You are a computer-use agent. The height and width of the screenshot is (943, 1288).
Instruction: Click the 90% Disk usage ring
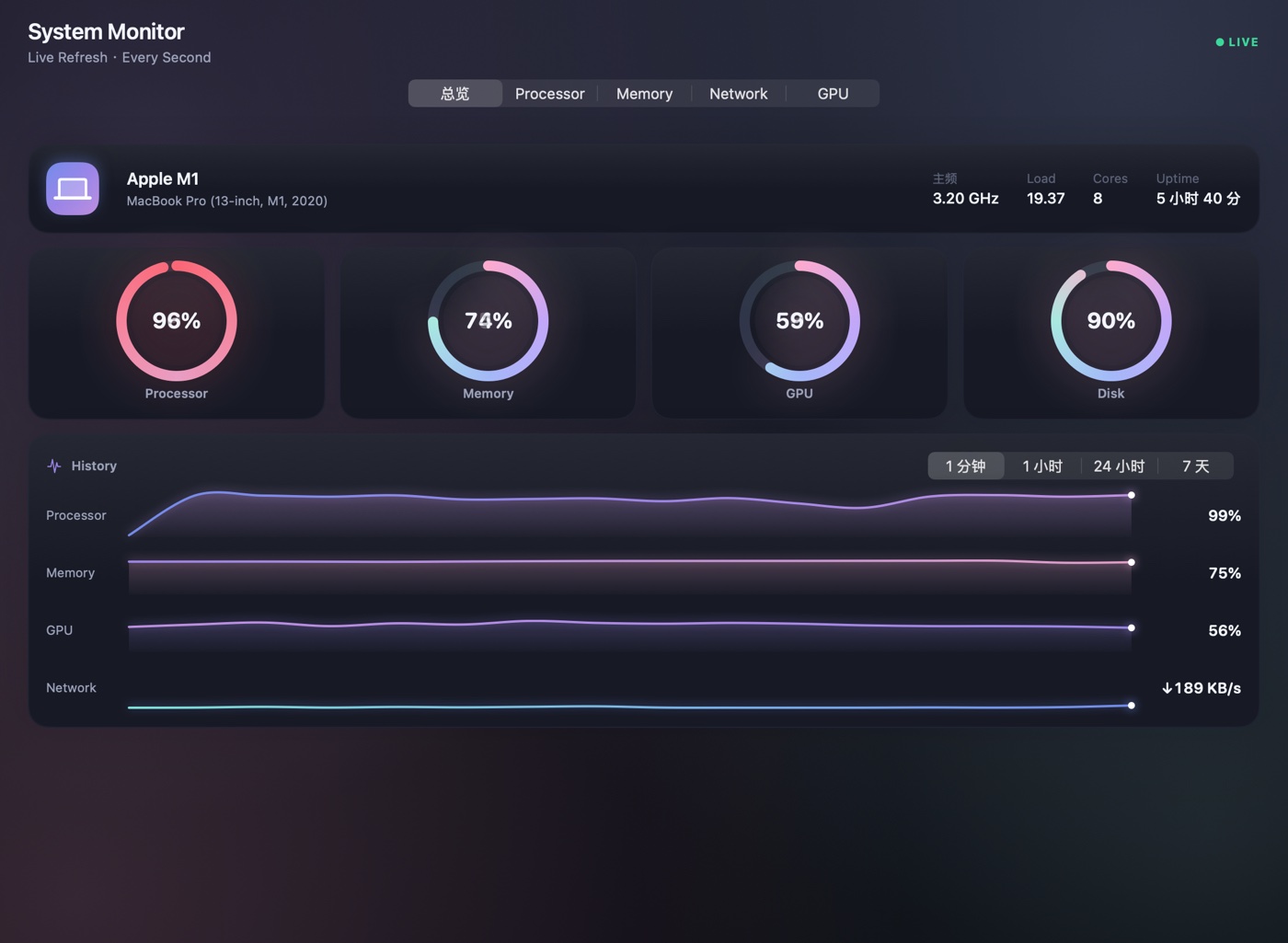pyautogui.click(x=1111, y=321)
